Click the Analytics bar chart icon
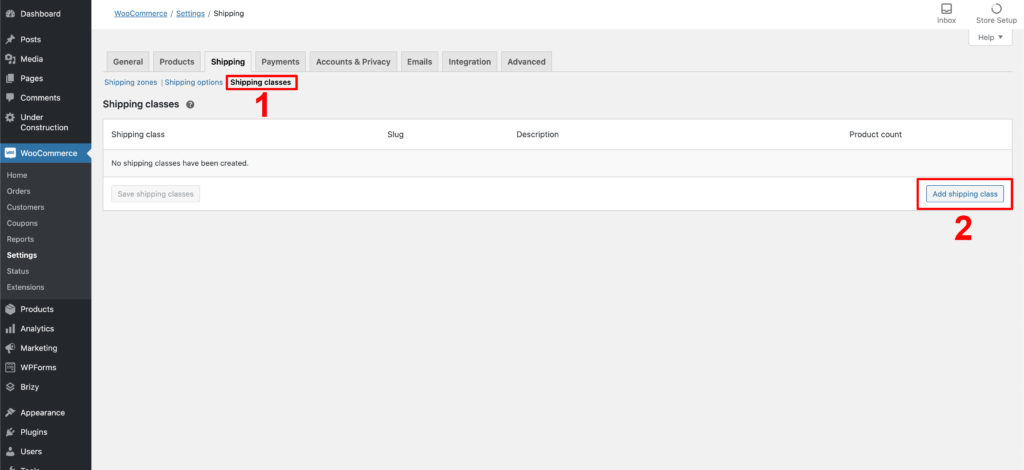 coord(10,329)
